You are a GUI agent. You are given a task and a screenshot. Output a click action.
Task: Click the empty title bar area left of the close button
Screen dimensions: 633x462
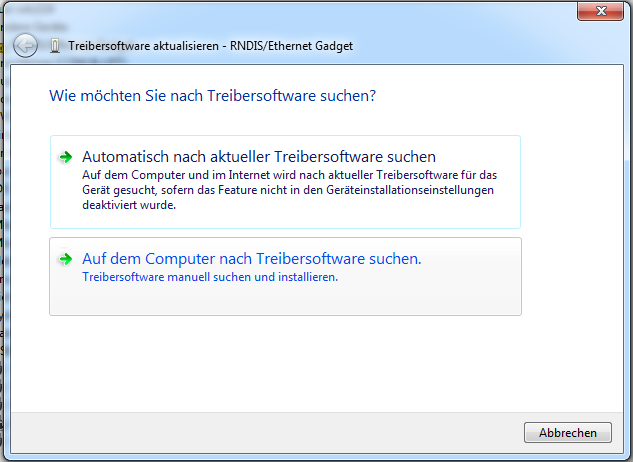pos(300,11)
